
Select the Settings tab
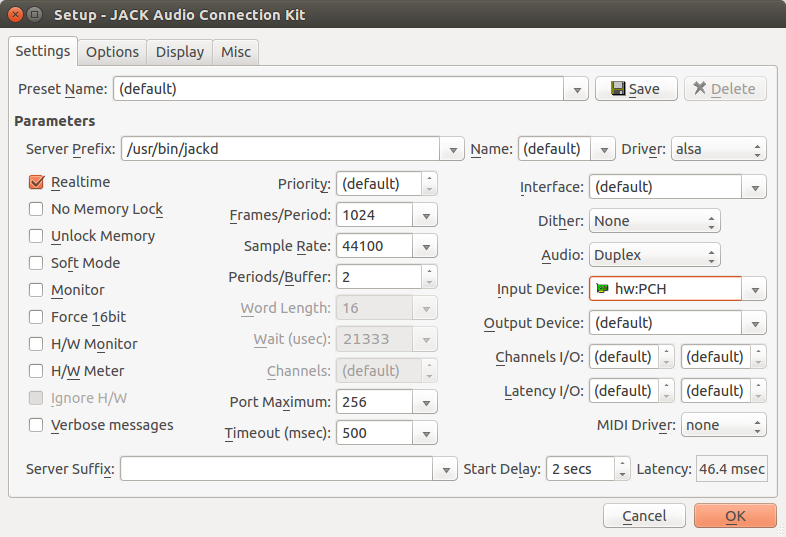[x=43, y=51]
